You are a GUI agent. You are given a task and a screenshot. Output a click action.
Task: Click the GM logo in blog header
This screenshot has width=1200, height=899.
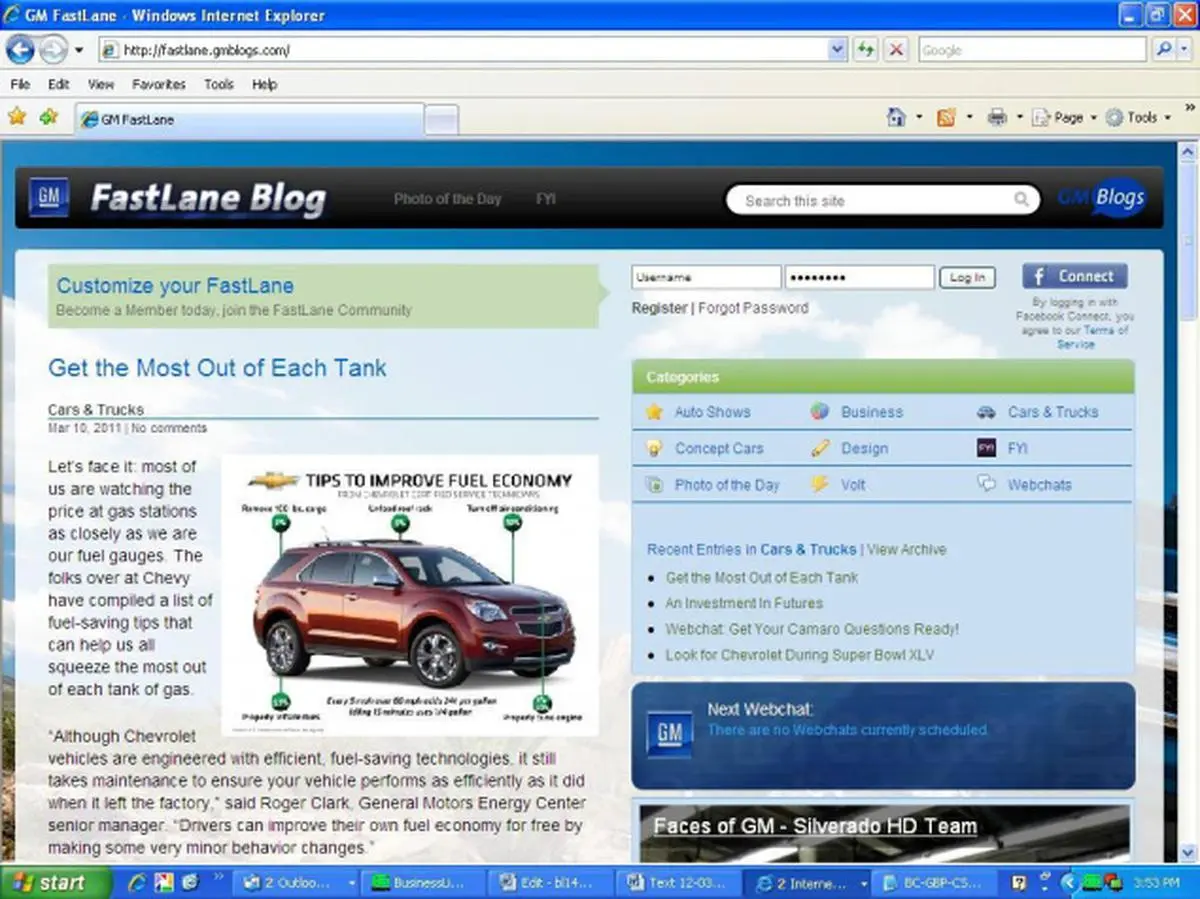[x=48, y=198]
